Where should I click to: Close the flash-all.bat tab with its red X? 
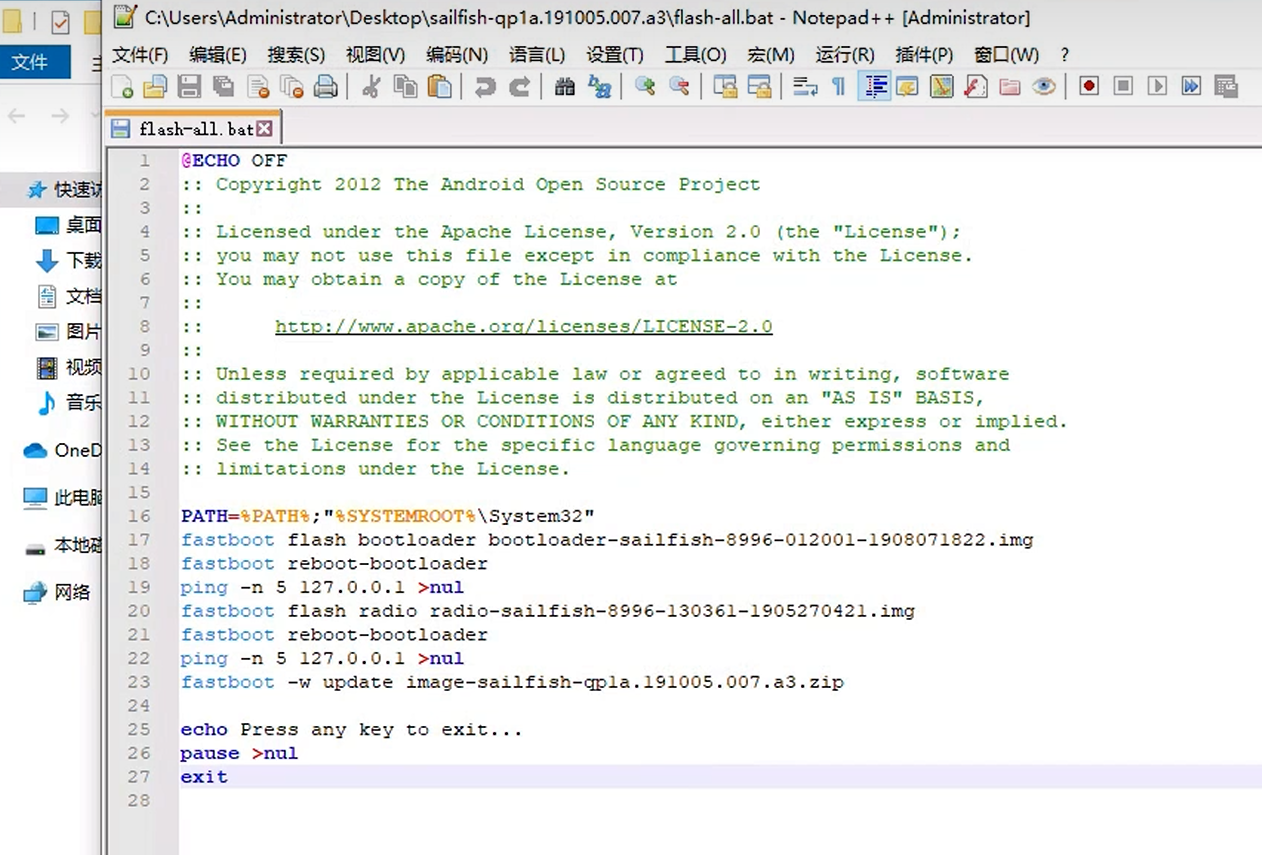click(x=265, y=129)
